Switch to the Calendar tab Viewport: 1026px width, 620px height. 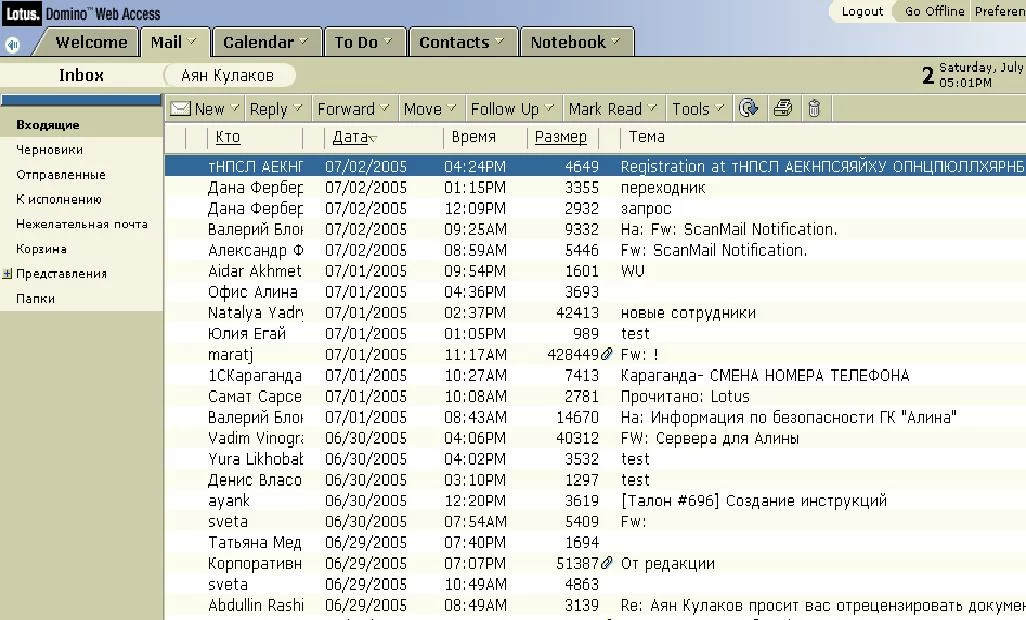click(x=264, y=42)
